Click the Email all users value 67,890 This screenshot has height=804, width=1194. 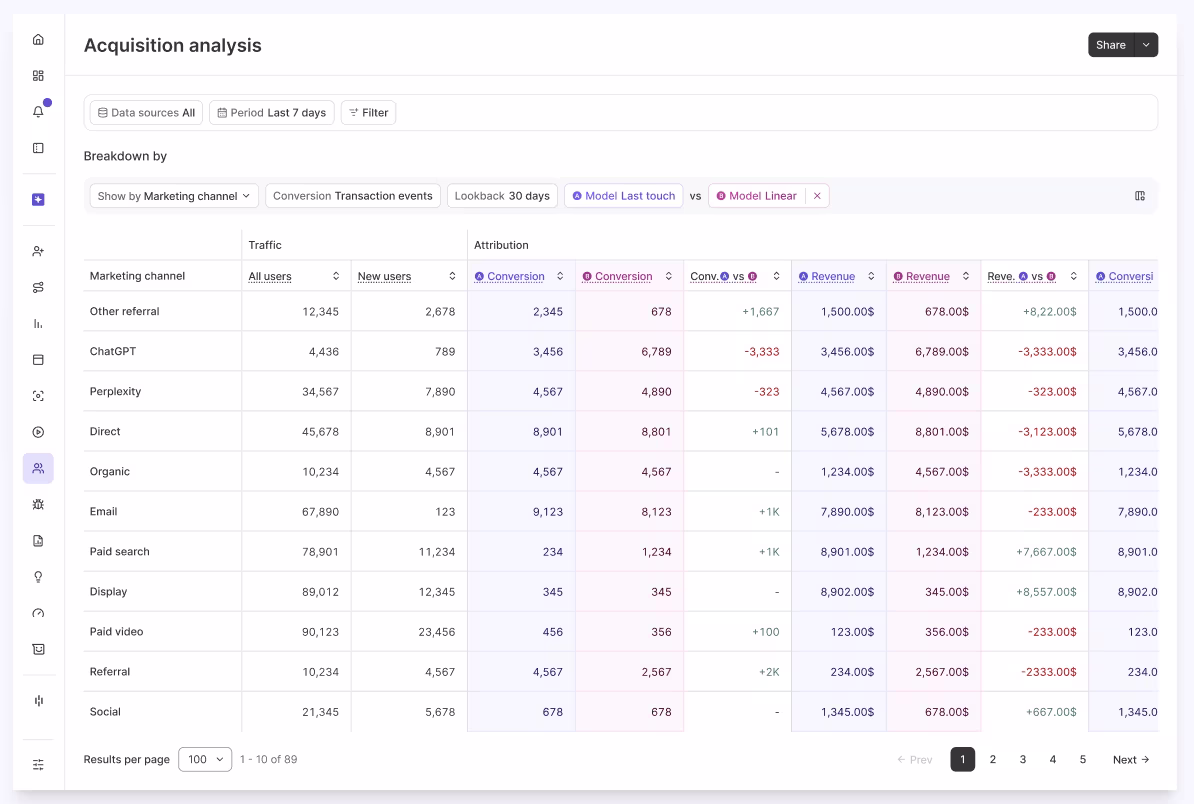(321, 512)
